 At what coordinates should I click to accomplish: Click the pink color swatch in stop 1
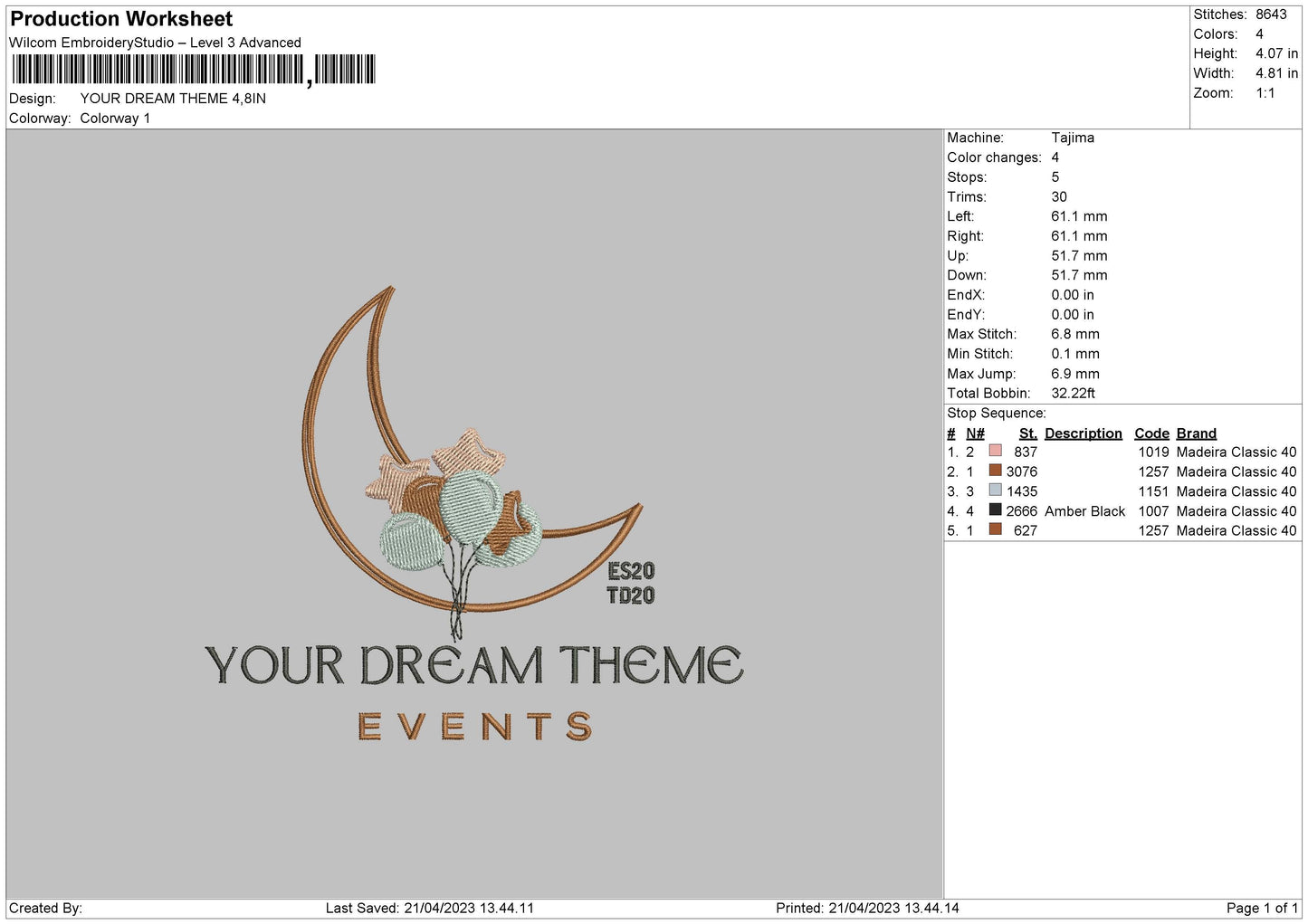click(996, 451)
